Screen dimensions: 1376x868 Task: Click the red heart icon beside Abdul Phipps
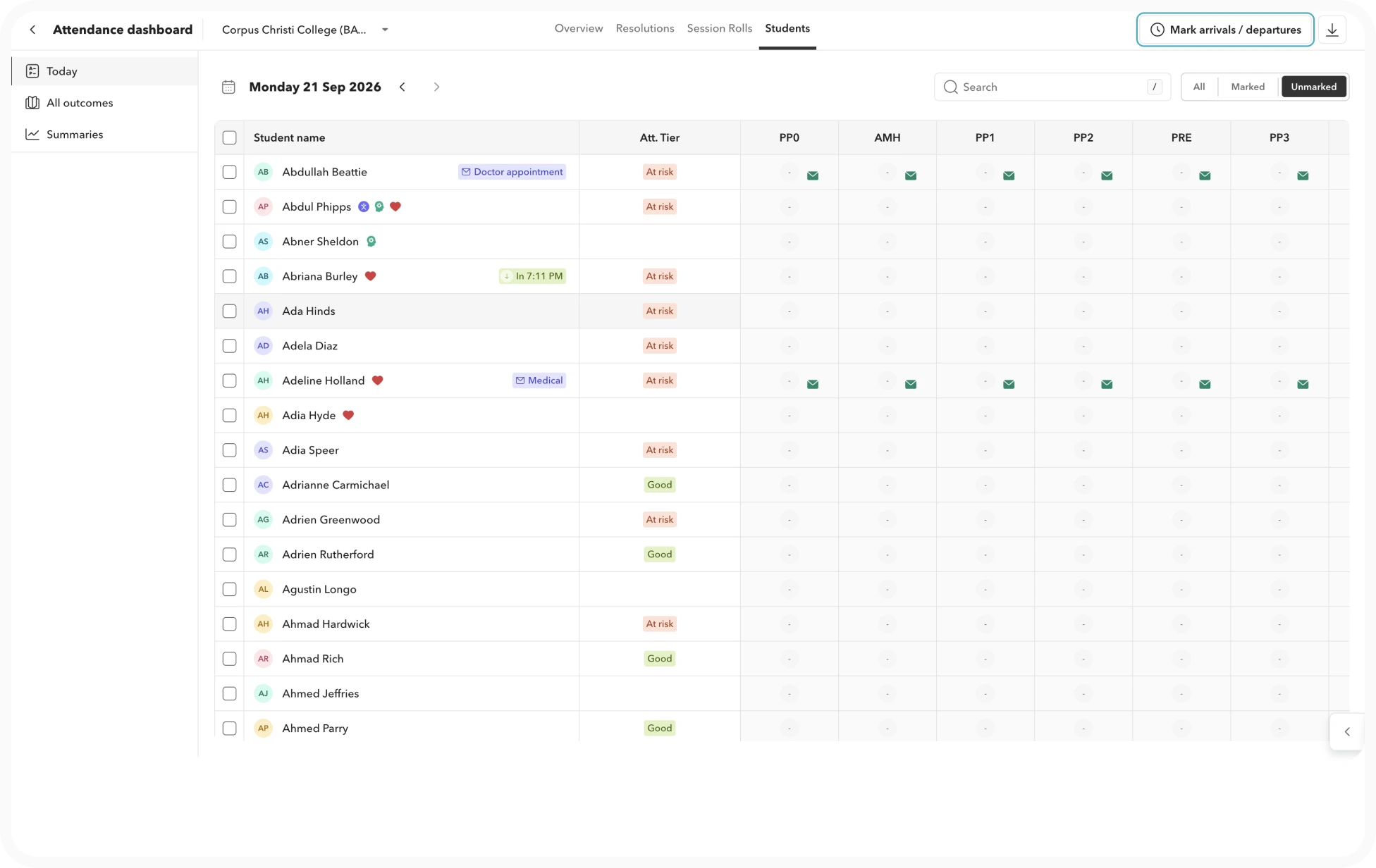(395, 206)
